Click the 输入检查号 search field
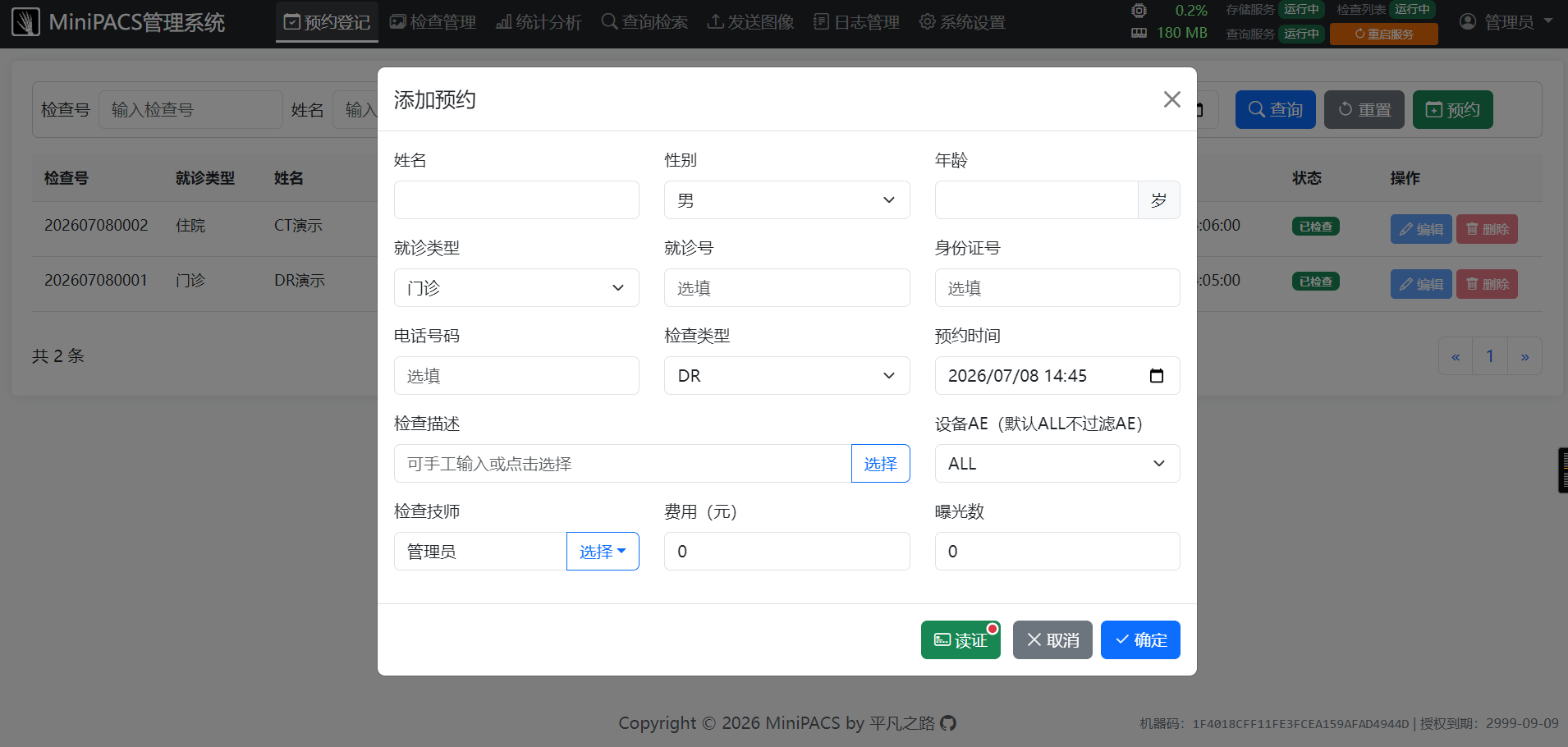Image resolution: width=1568 pixels, height=747 pixels. pyautogui.click(x=190, y=109)
